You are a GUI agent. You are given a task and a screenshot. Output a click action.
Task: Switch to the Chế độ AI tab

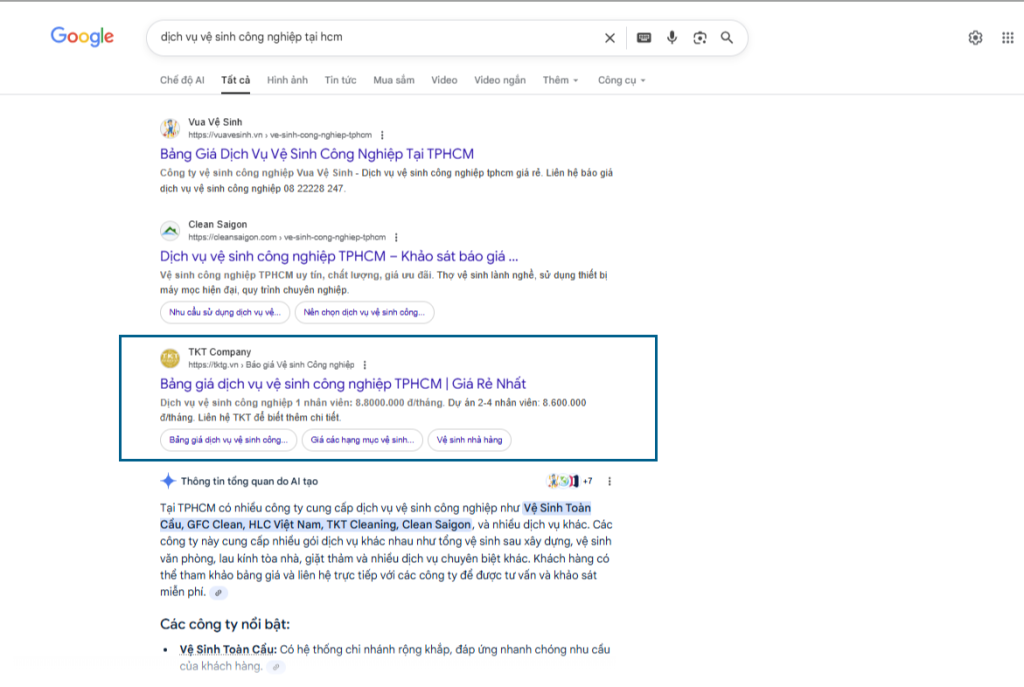tap(182, 80)
